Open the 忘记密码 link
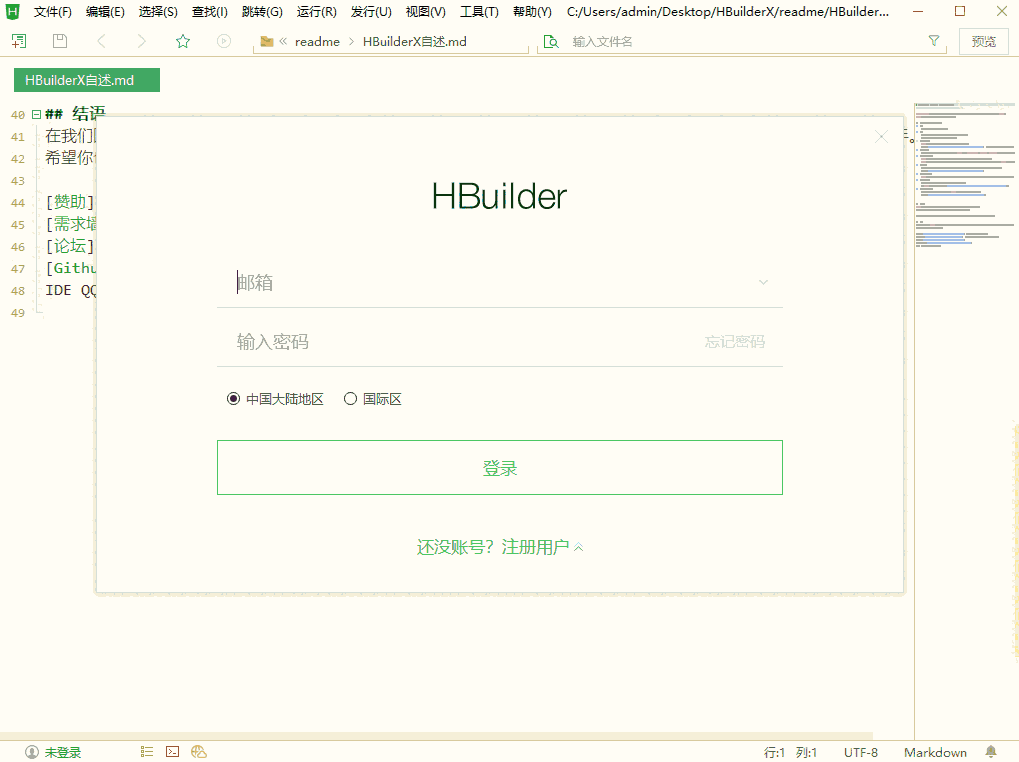This screenshot has width=1019, height=762. (735, 341)
